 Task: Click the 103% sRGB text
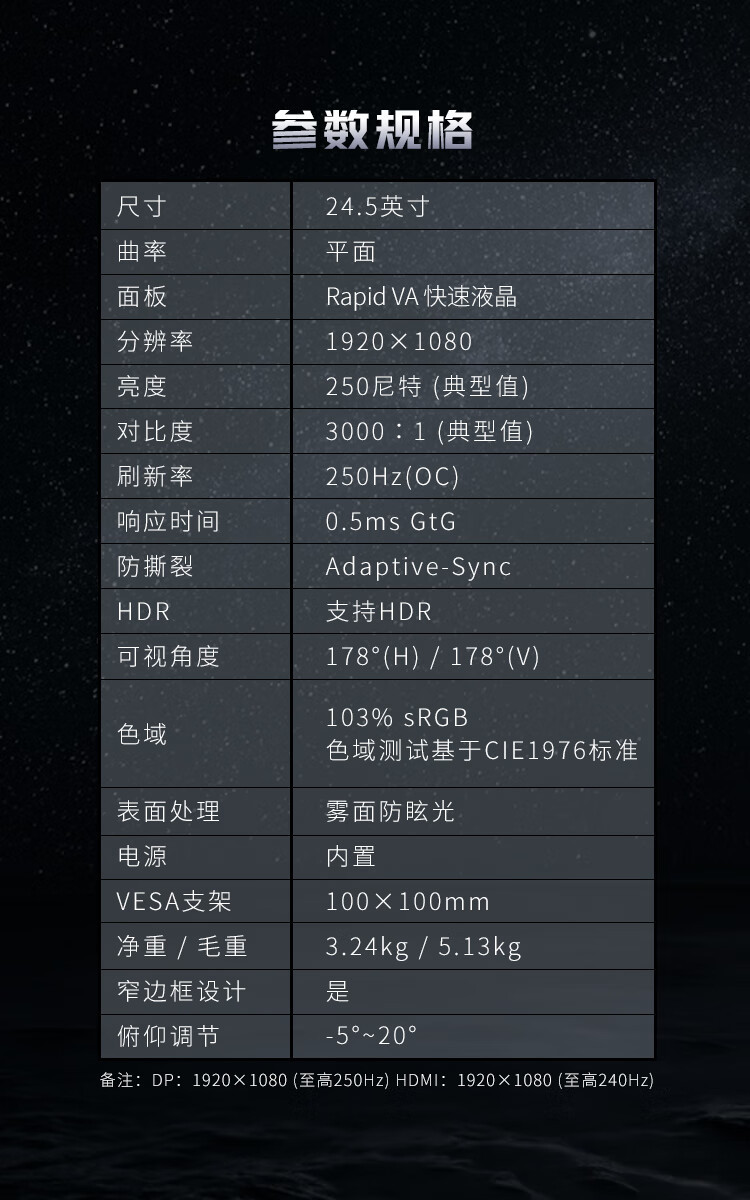click(397, 718)
